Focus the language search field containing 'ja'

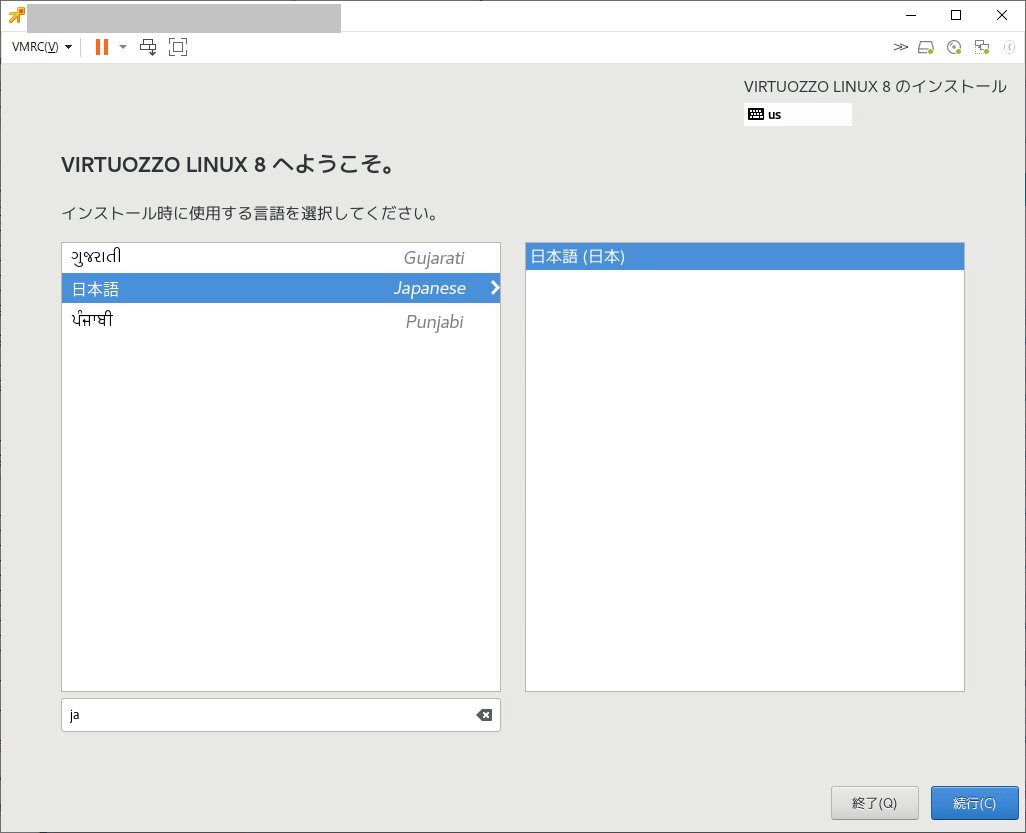click(281, 715)
